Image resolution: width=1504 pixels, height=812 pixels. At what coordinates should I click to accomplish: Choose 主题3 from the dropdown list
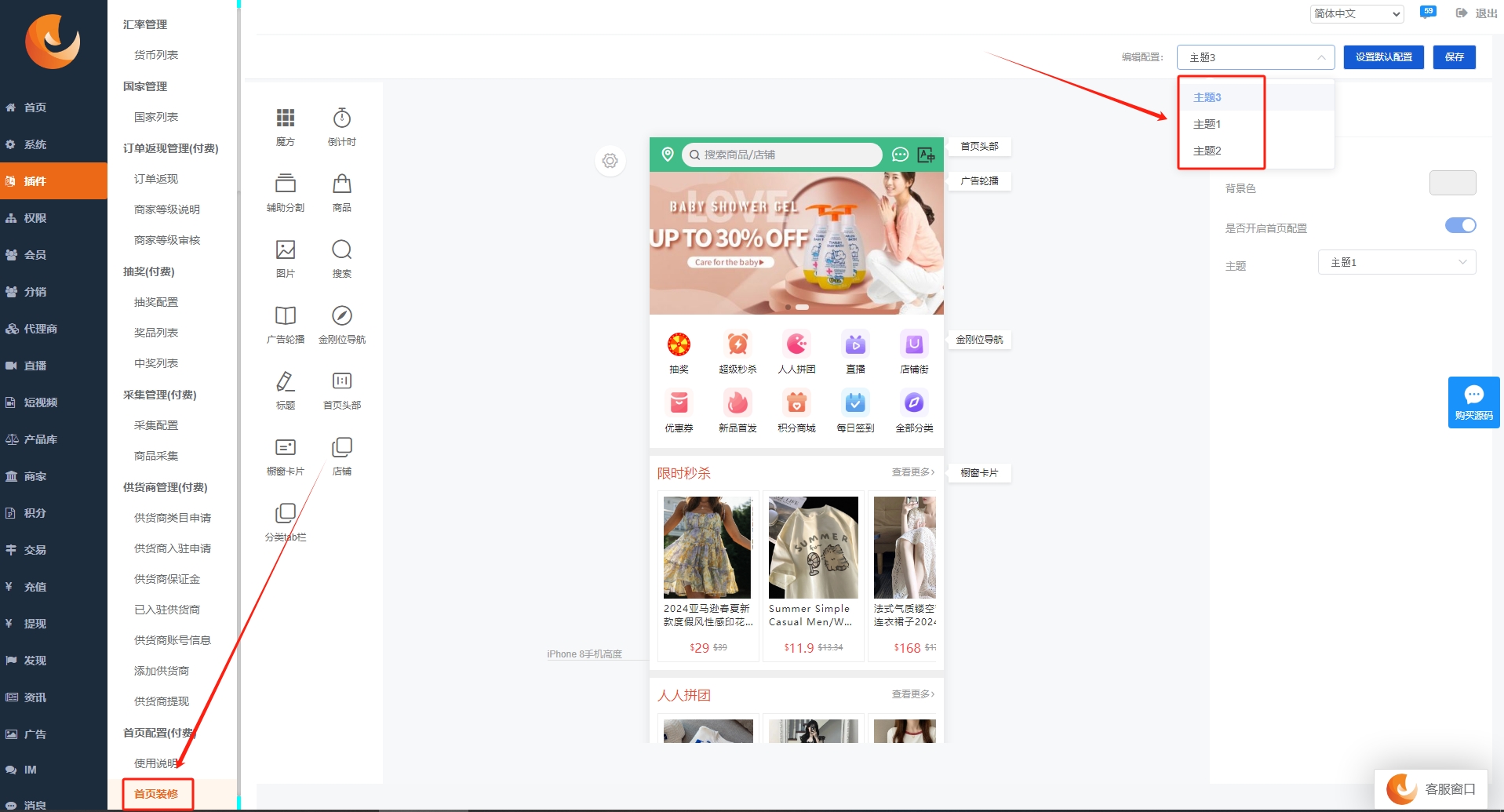click(1255, 97)
